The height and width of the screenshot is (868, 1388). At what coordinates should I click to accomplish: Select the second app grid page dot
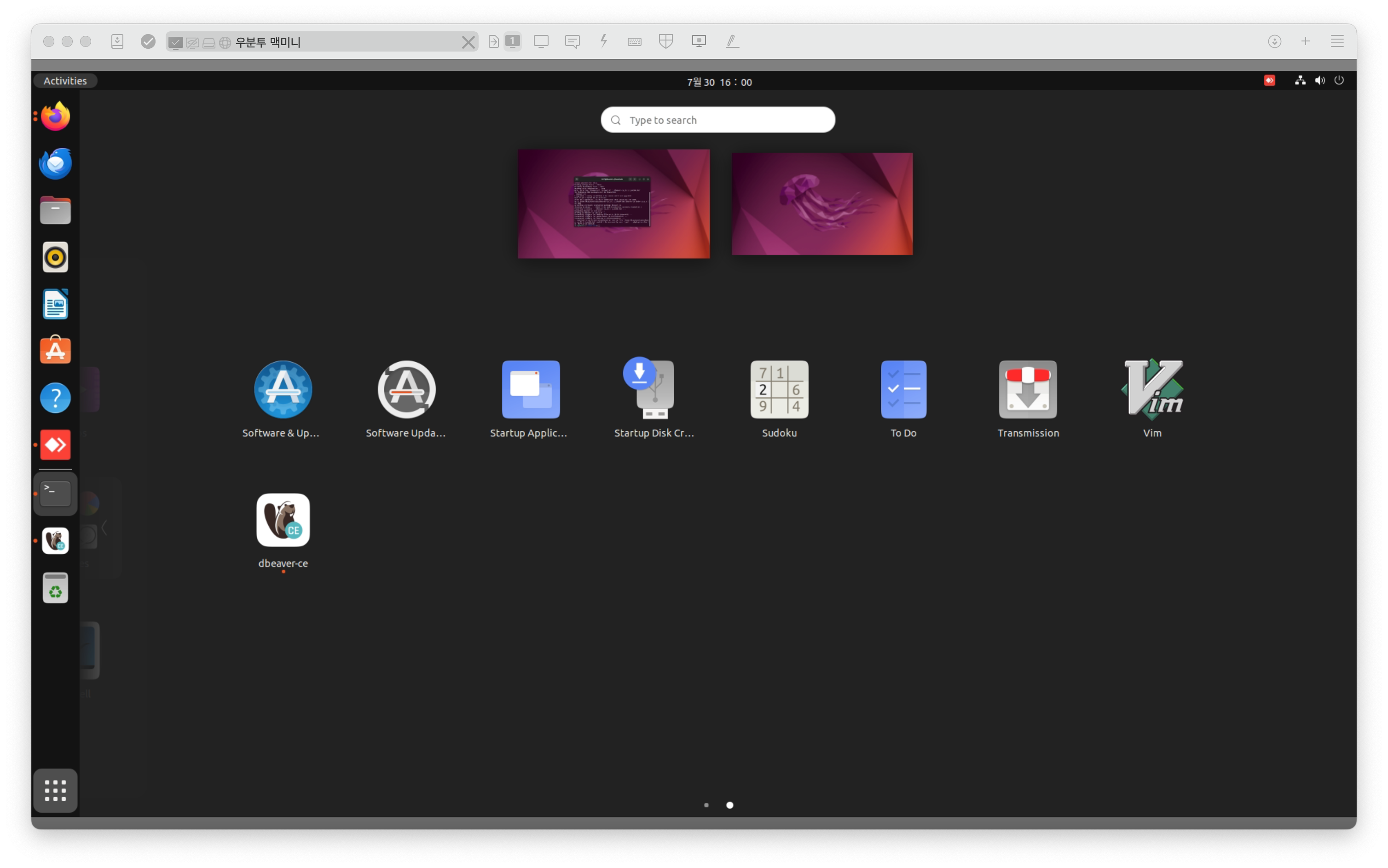tap(729, 805)
